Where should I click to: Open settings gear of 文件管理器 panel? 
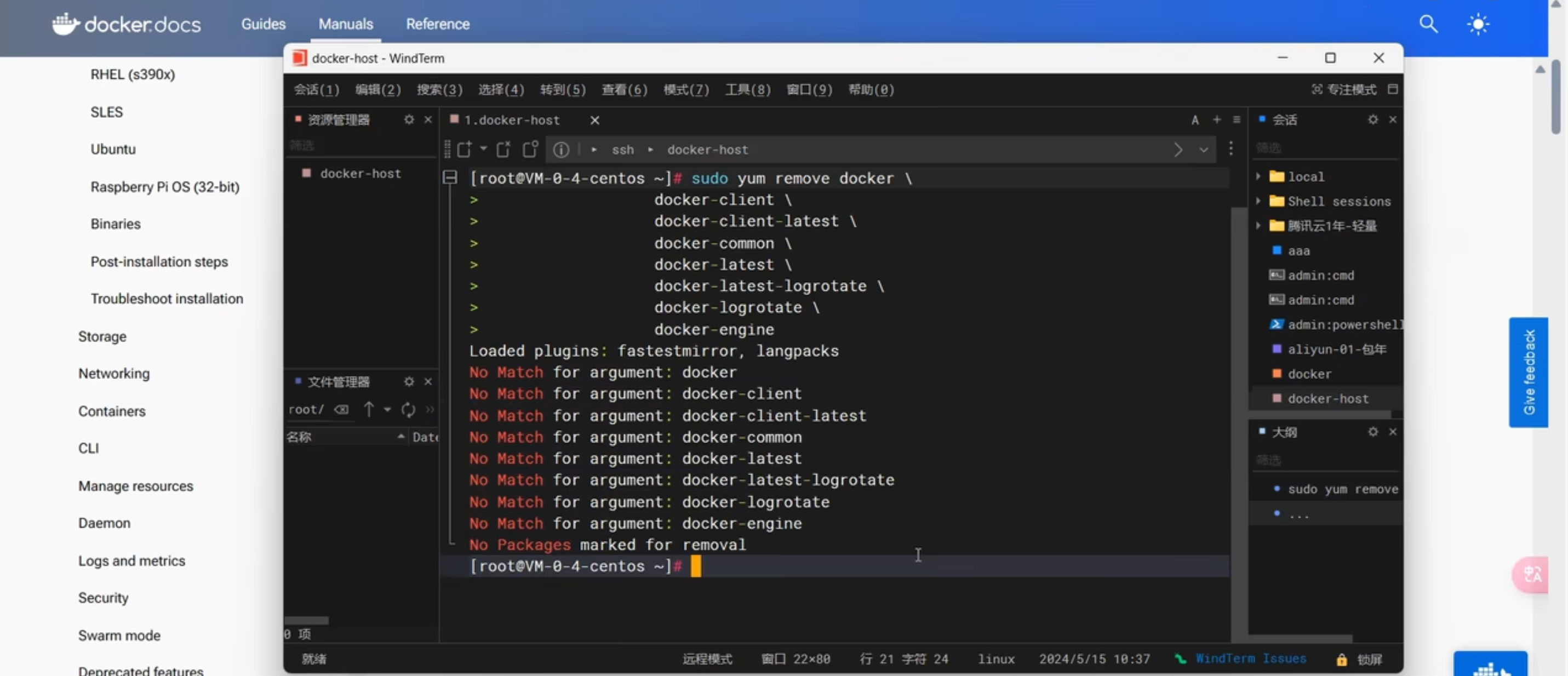tap(409, 382)
